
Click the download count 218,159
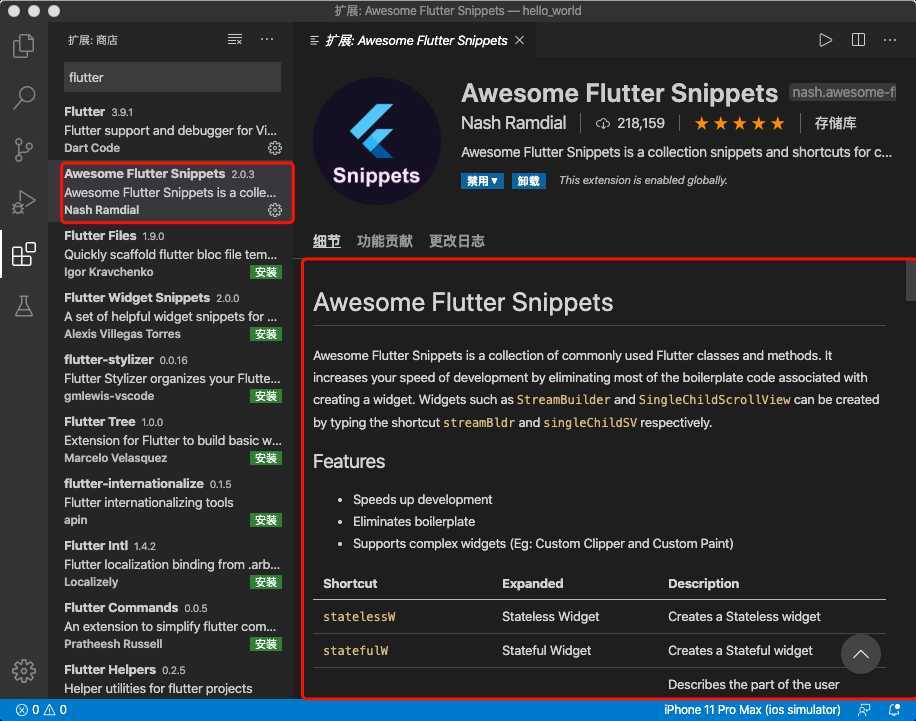[x=630, y=123]
